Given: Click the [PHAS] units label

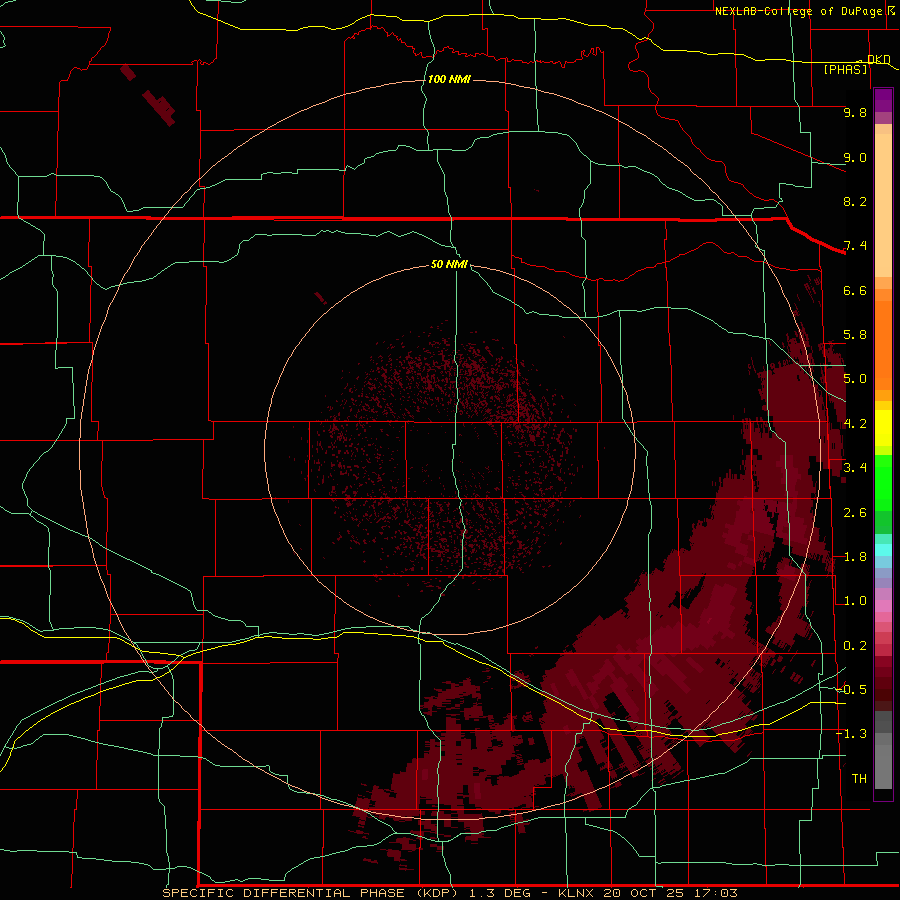Looking at the screenshot, I should 845,69.
